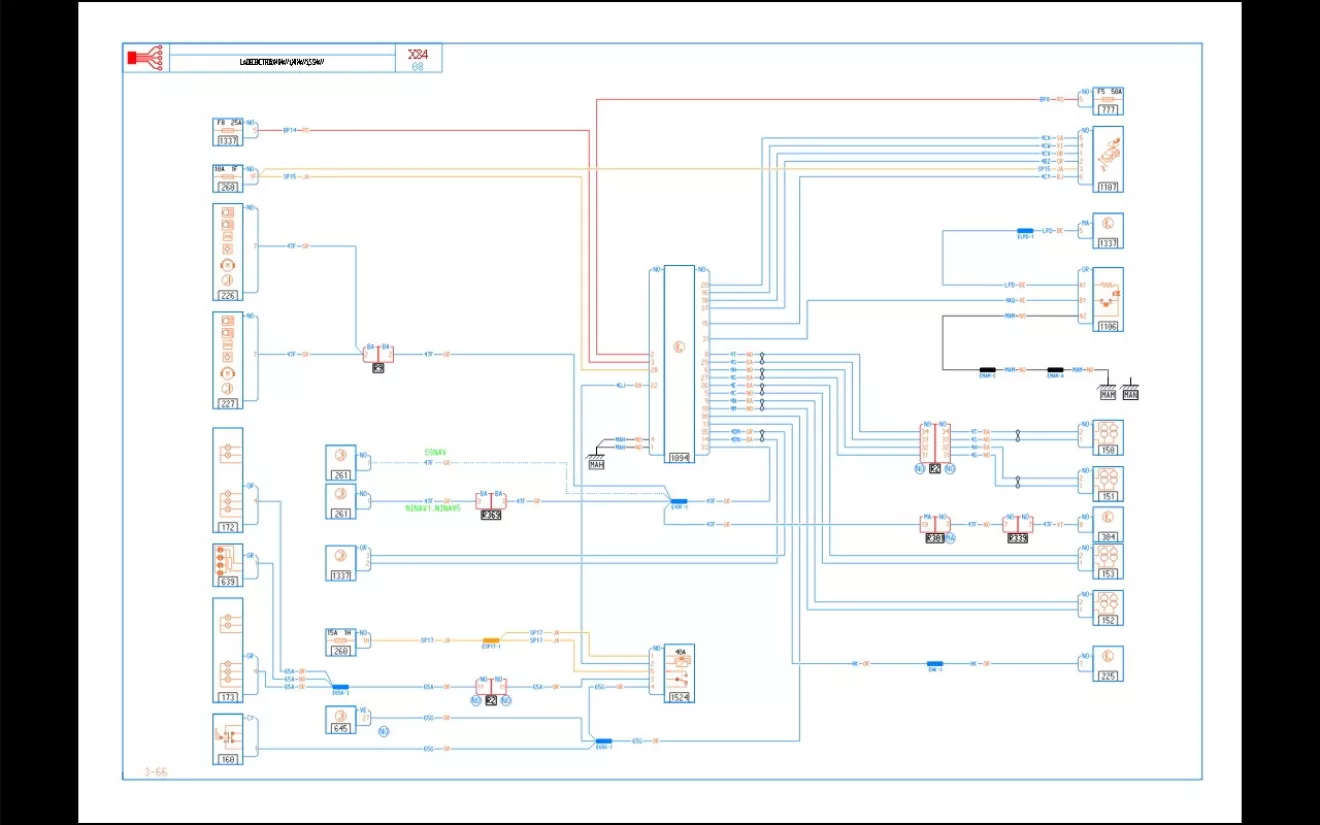Select the SP15 wire label near fuse 260
Screen dimensions: 1320x825
290,177
